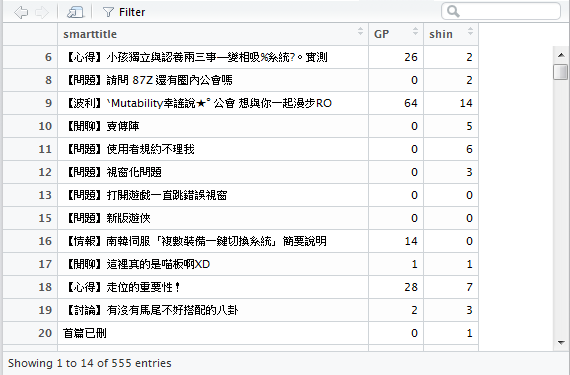
Task: Click GP value 26 in row 6
Action: pyautogui.click(x=411, y=57)
